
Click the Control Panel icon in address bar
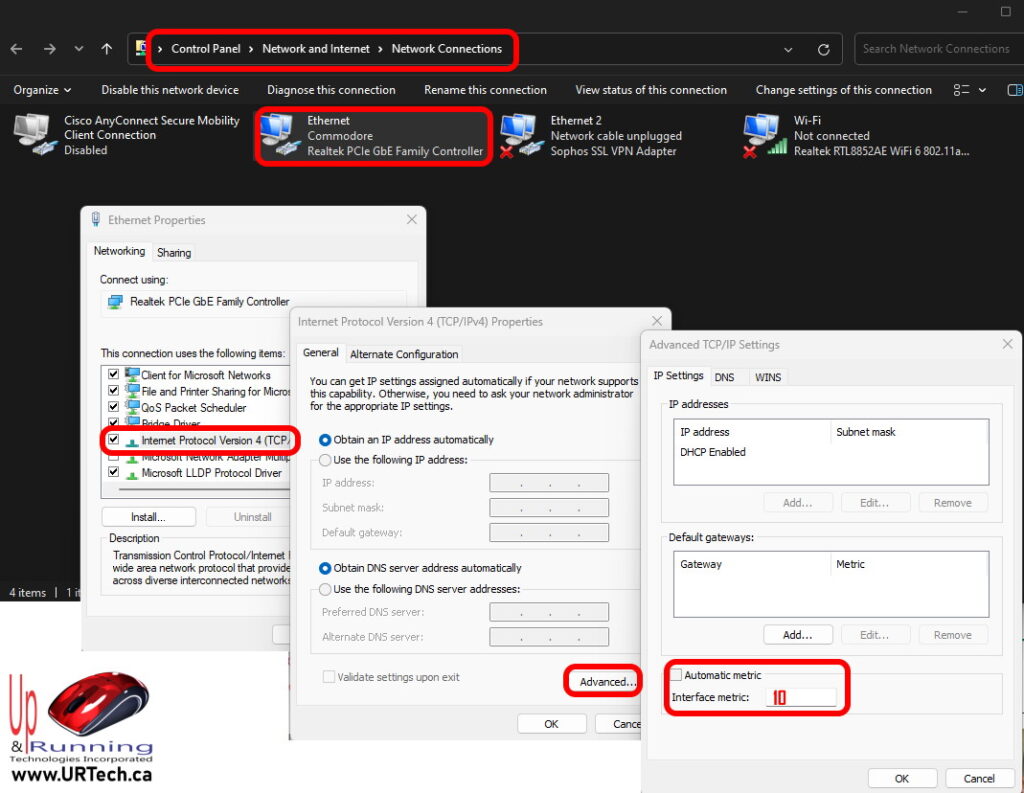click(x=140, y=48)
